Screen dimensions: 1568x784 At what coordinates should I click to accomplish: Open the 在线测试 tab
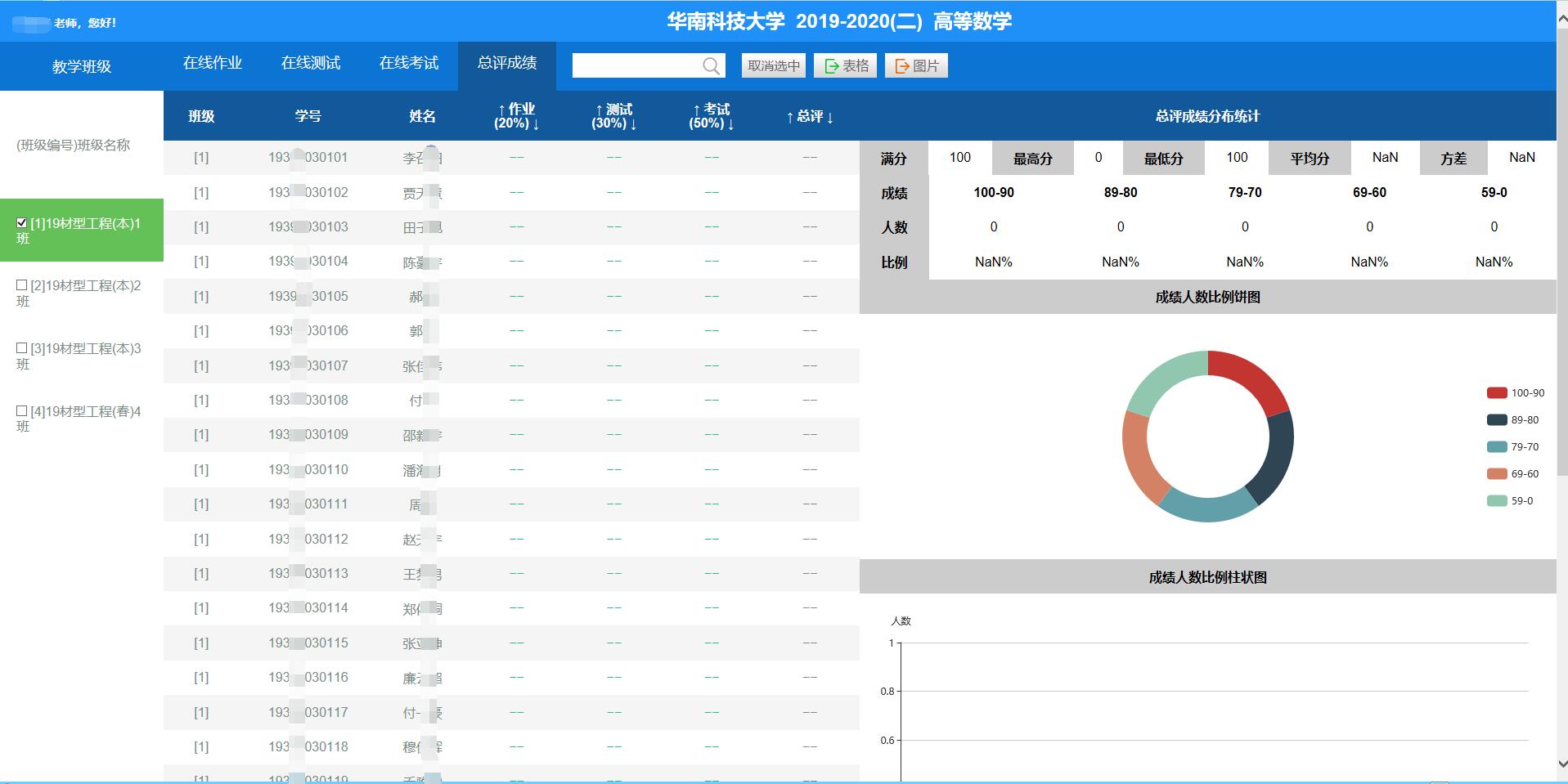click(x=311, y=63)
